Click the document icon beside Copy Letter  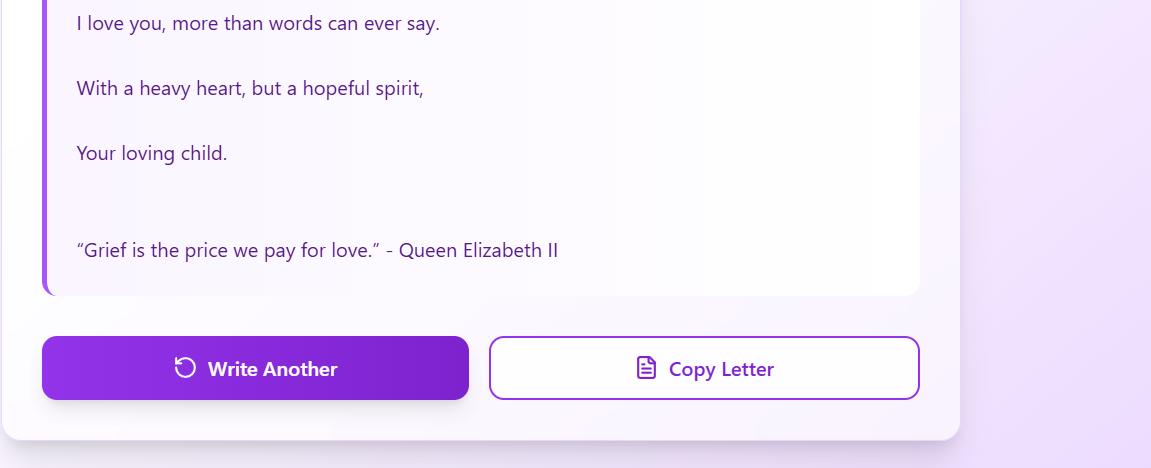pos(646,368)
